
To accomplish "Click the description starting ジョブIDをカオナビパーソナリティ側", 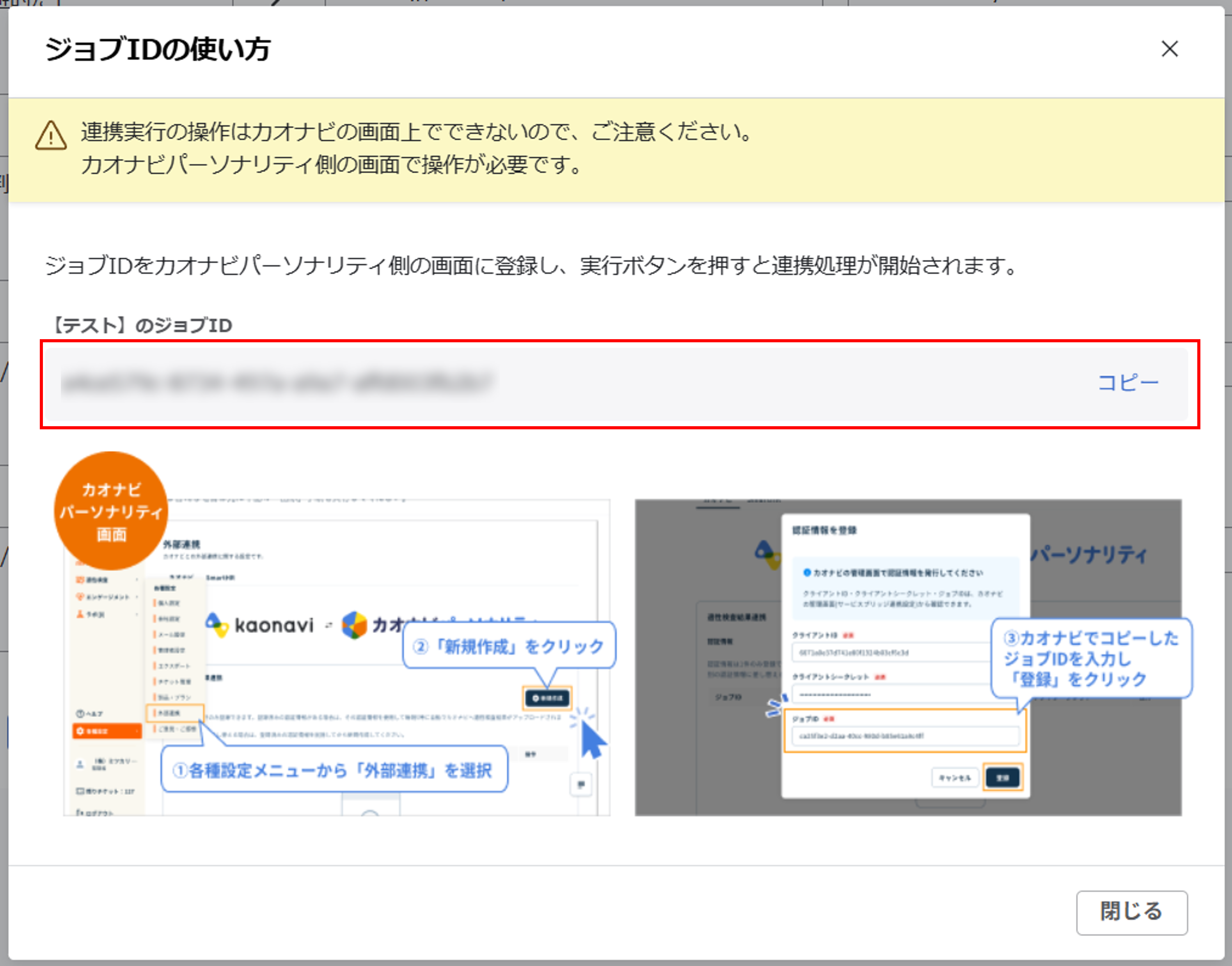I will click(x=532, y=265).
